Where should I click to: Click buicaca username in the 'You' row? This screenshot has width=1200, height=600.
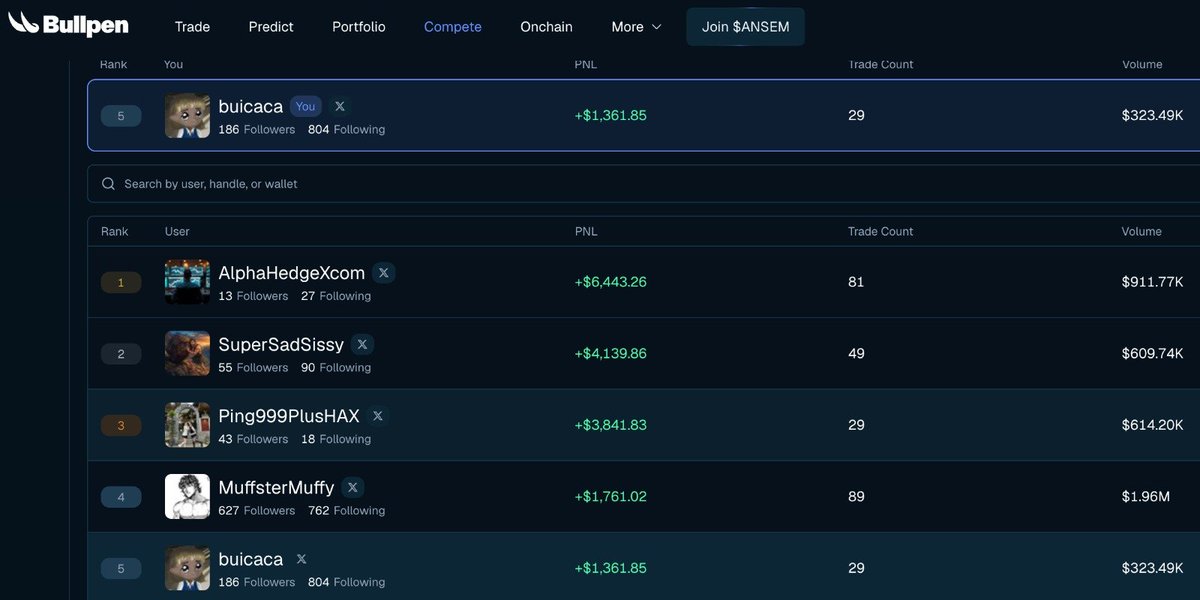250,106
